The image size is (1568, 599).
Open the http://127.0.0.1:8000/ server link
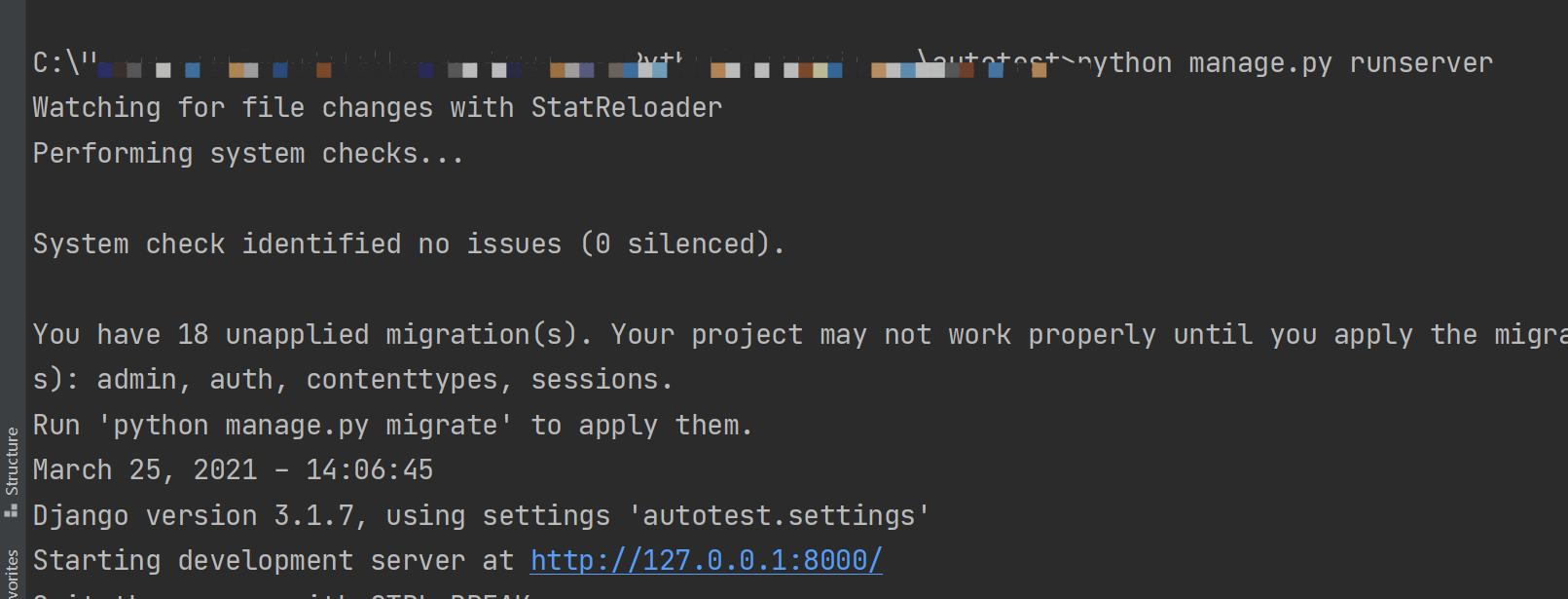pos(707,560)
